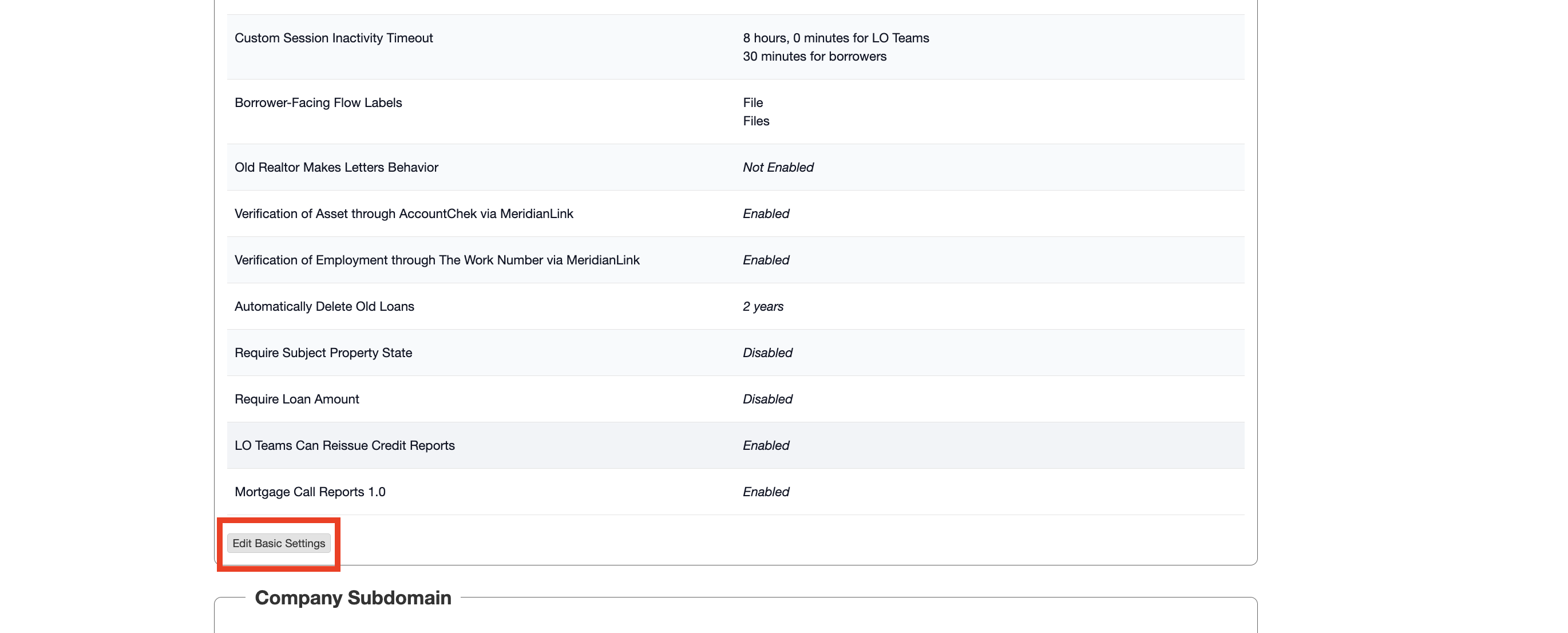This screenshot has width=1568, height=633.
Task: Select the Require Loan Amount label
Action: [x=296, y=399]
